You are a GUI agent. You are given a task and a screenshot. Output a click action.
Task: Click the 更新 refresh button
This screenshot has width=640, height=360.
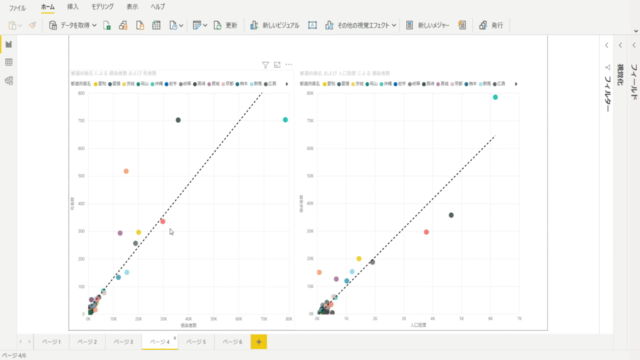click(x=225, y=25)
